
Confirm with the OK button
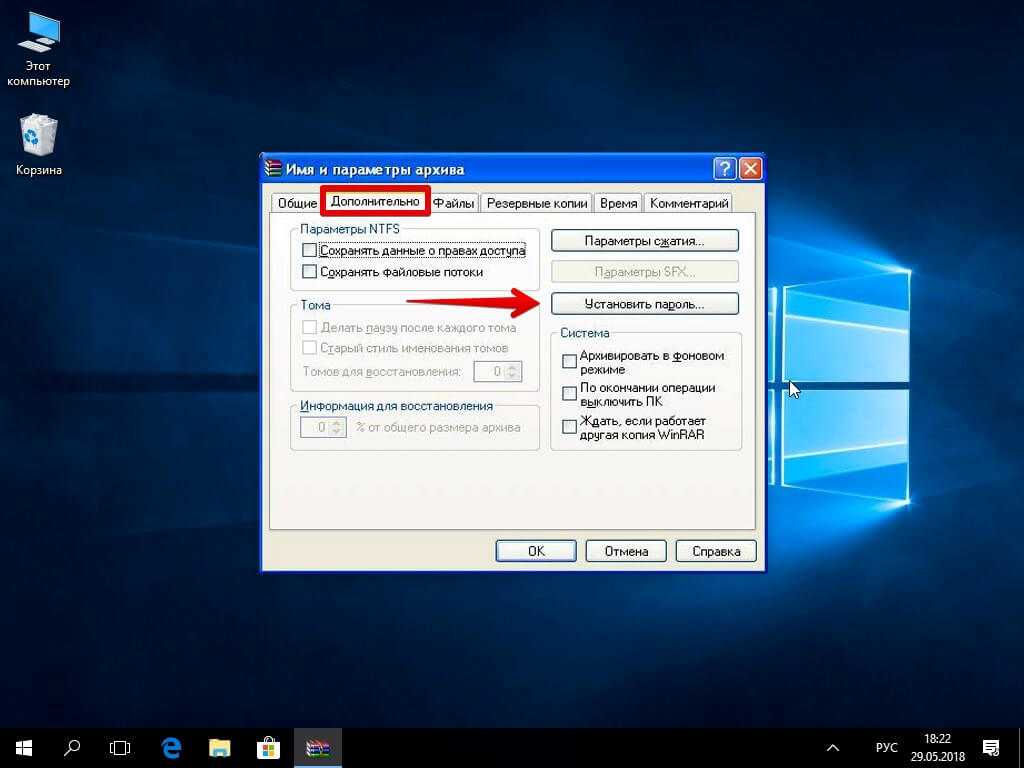pos(536,551)
